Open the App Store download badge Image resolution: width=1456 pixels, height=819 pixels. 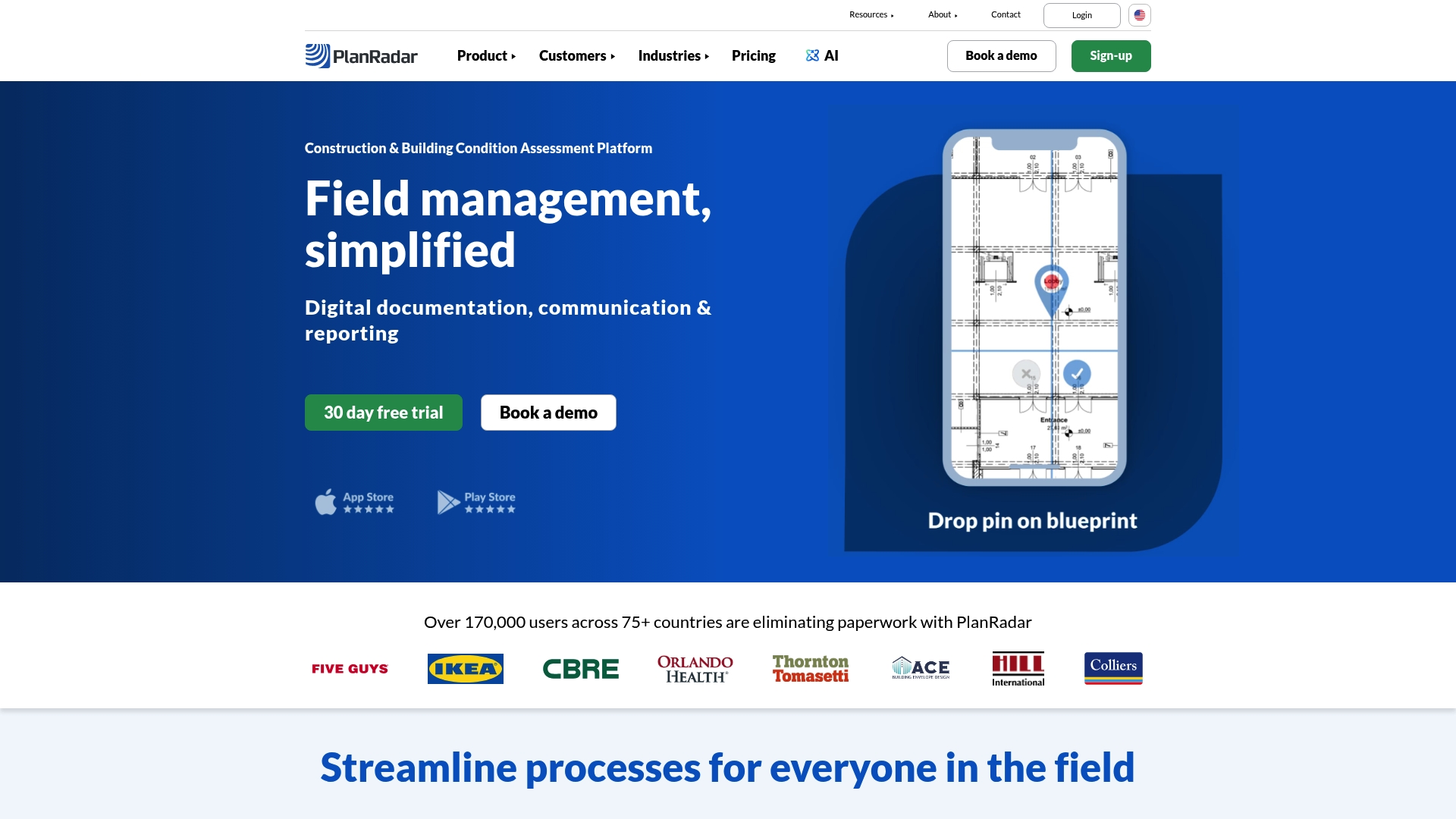coord(354,501)
